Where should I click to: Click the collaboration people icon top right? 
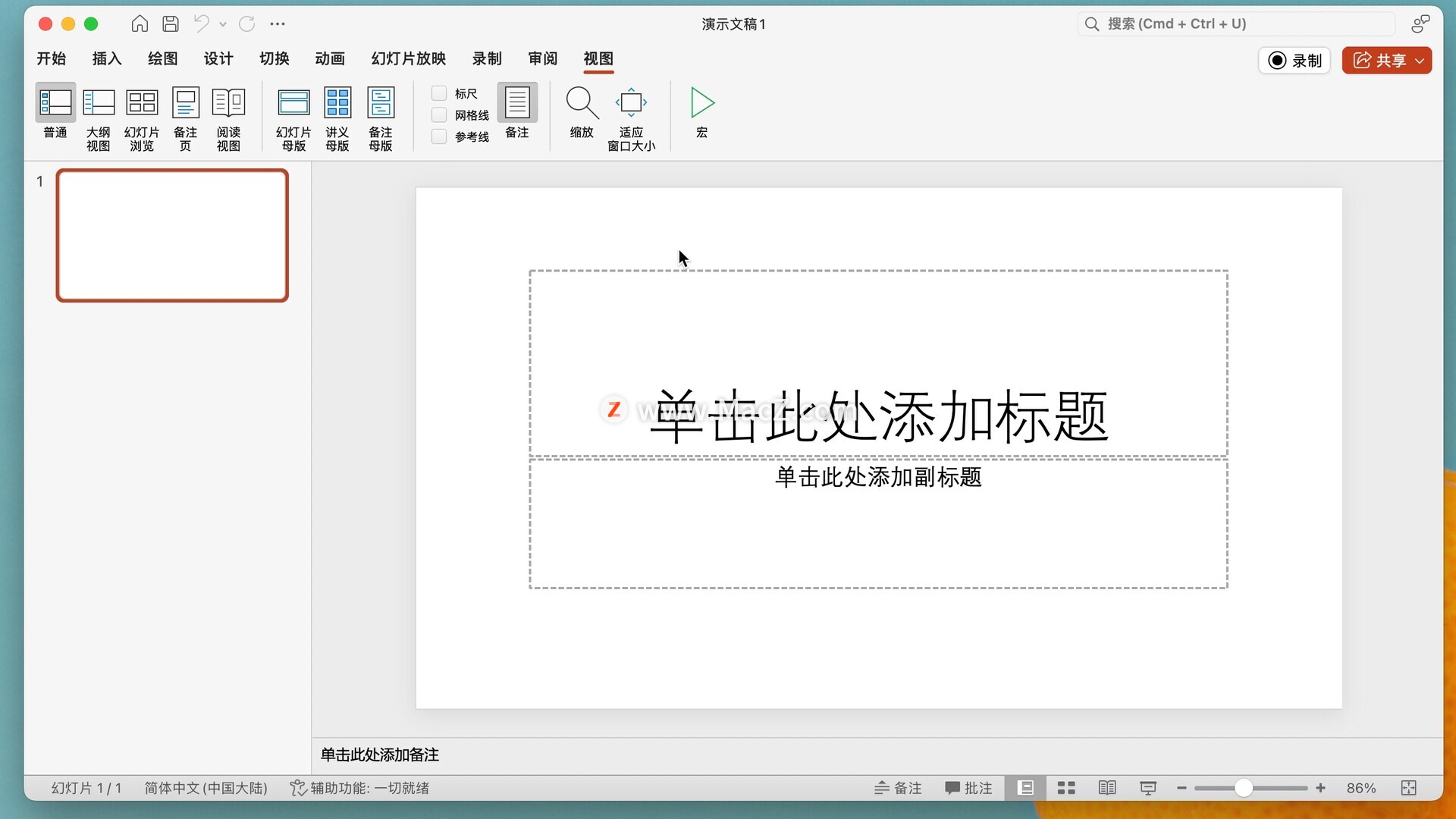tap(1420, 24)
